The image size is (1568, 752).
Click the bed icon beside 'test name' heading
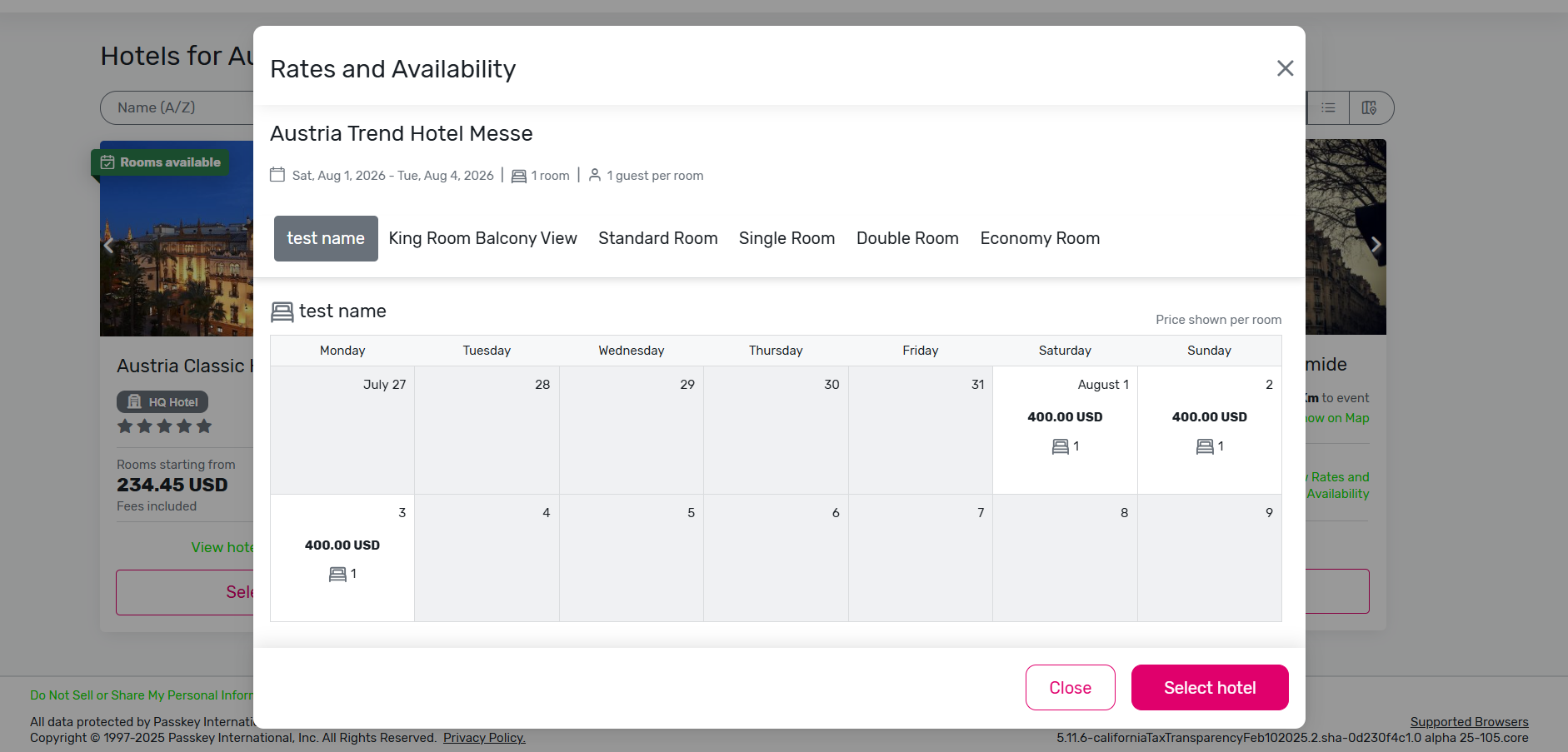282,311
